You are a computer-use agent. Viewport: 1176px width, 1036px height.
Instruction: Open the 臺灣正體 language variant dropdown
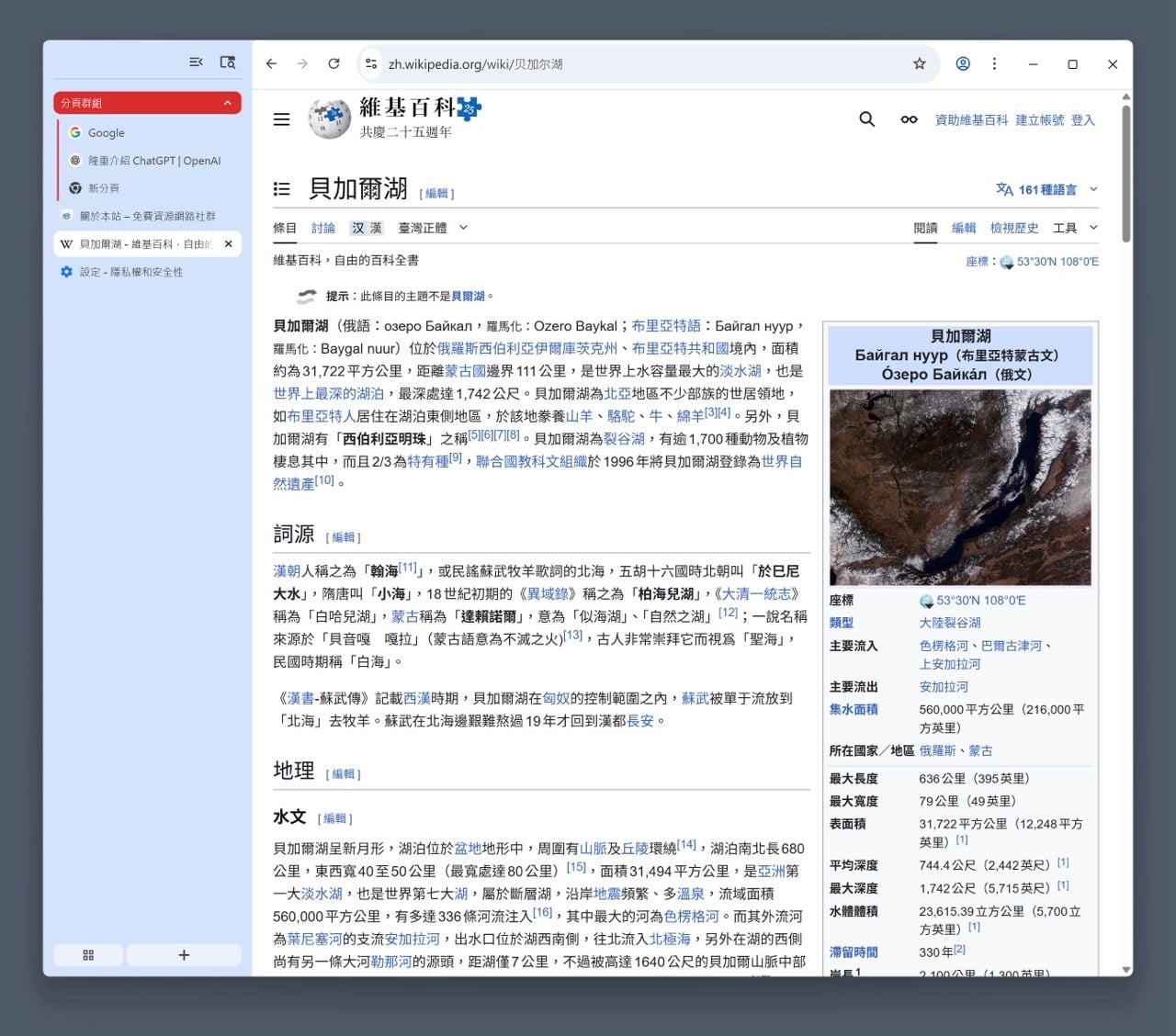pyautogui.click(x=433, y=228)
